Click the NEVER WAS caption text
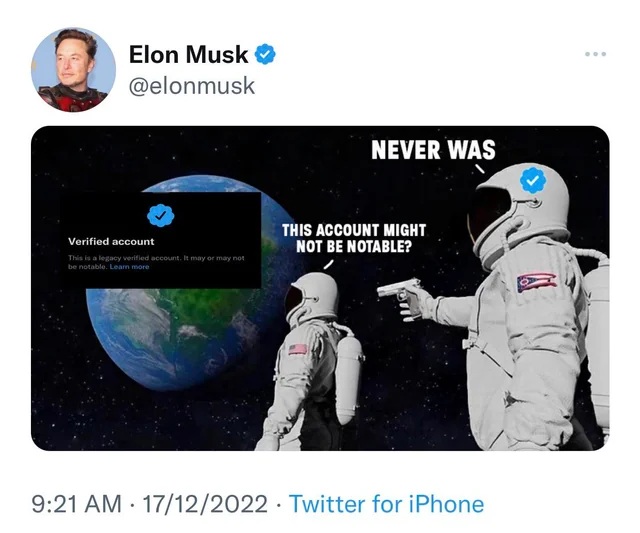The image size is (640, 533). [433, 149]
